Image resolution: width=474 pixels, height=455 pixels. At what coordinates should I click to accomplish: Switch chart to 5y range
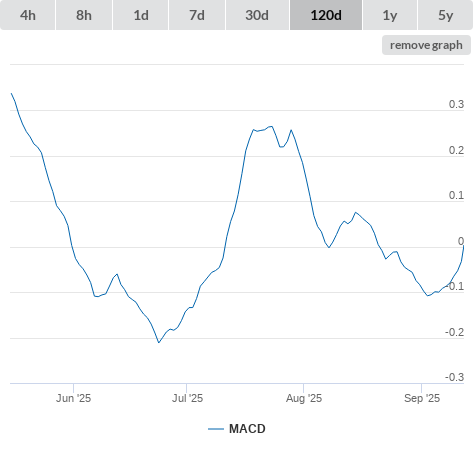(x=446, y=15)
